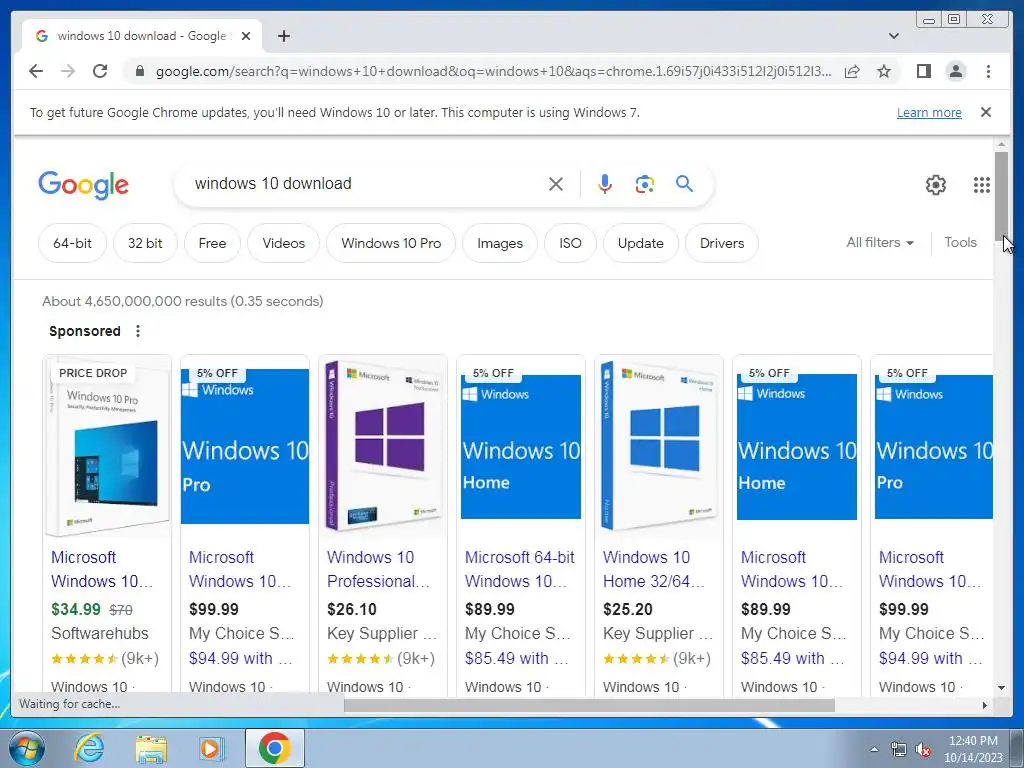This screenshot has height=768, width=1024.
Task: Open the Microsoft 64-bit Windows 10 link
Action: coord(519,569)
